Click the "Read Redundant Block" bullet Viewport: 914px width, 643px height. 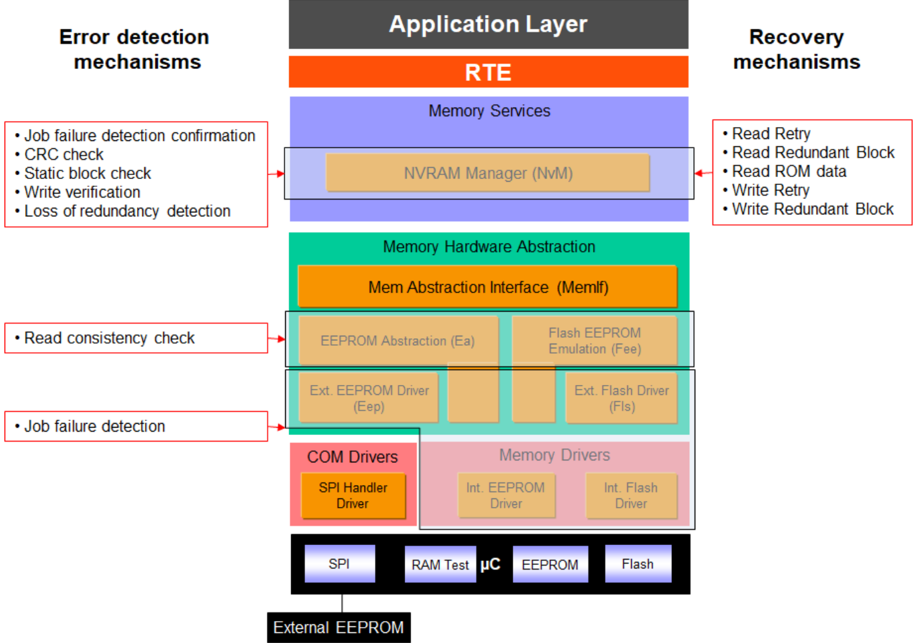808,152
